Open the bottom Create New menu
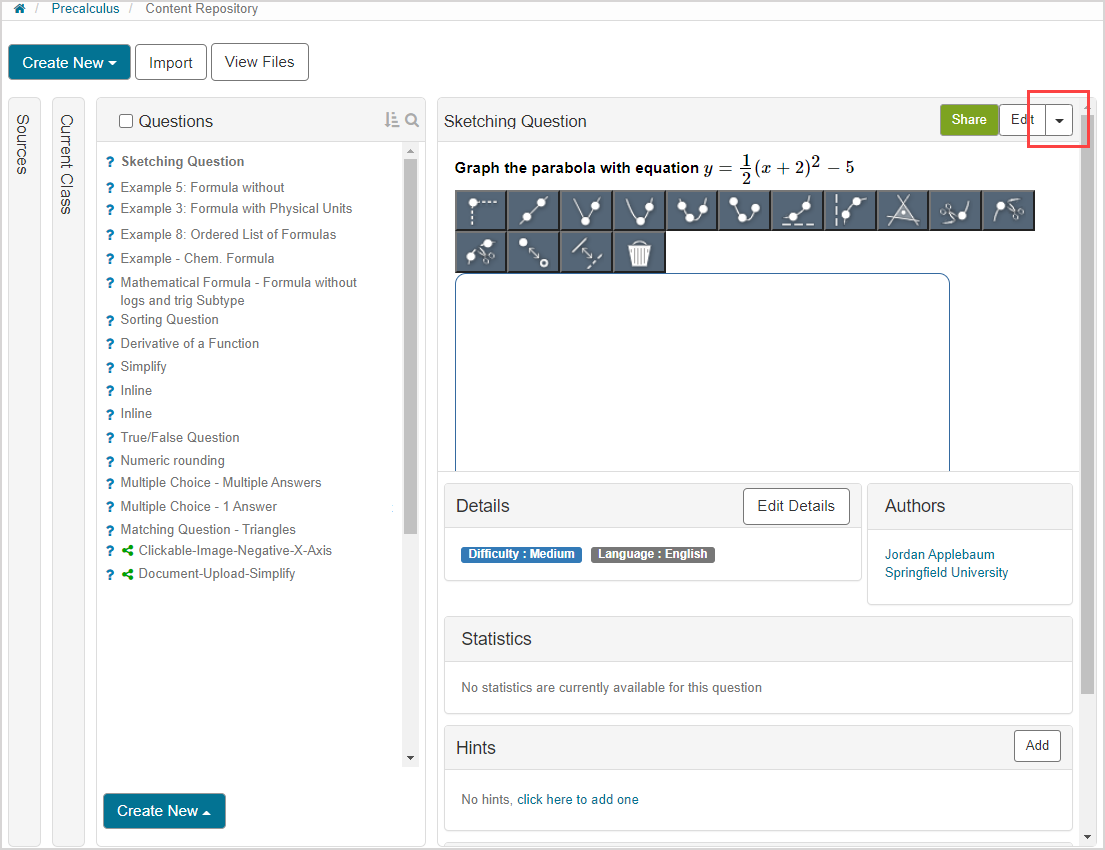 [164, 811]
